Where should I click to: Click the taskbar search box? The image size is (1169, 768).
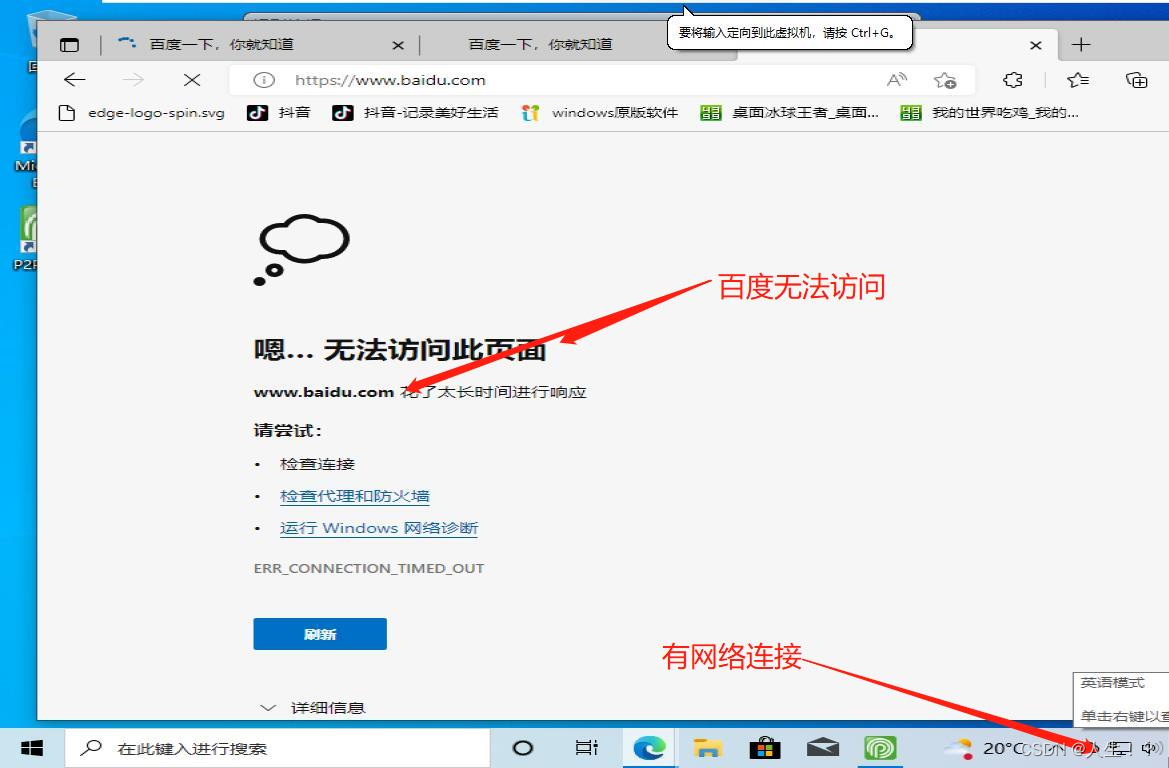point(277,748)
